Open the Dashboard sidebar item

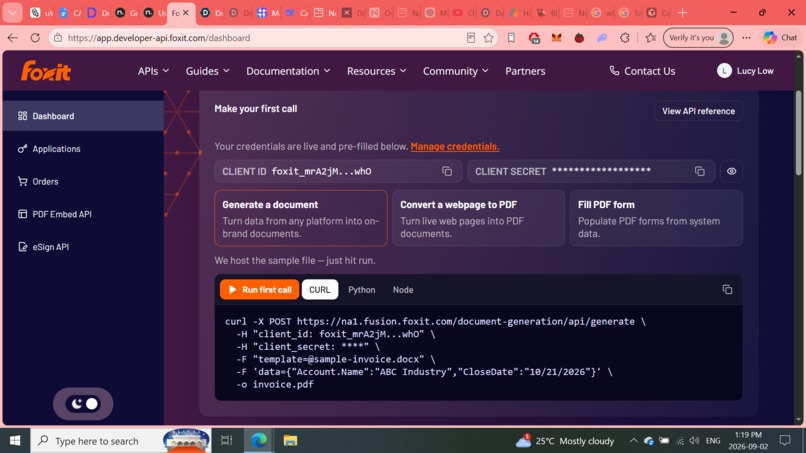83,116
